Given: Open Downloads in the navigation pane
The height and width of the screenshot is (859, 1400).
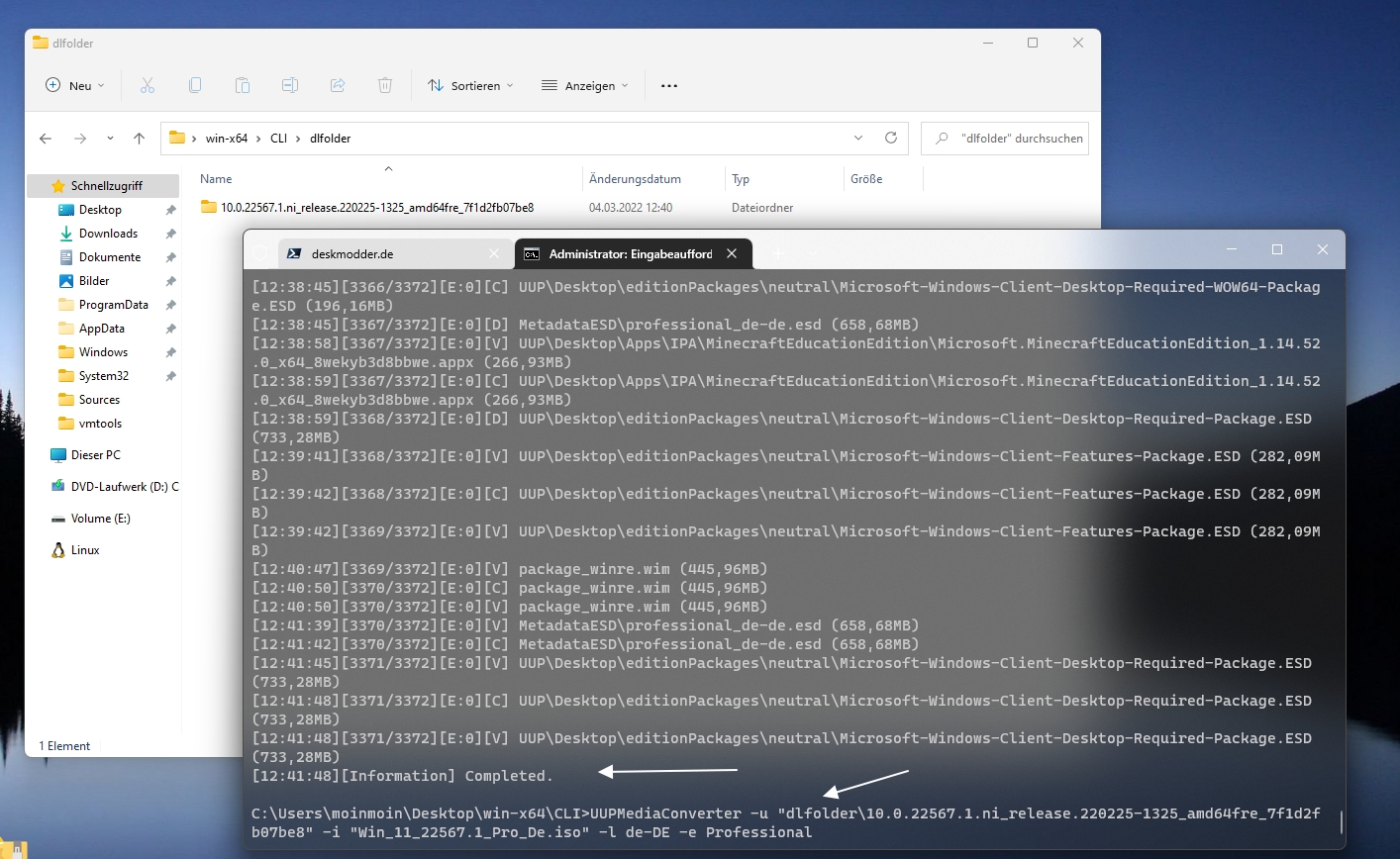Looking at the screenshot, I should point(108,234).
